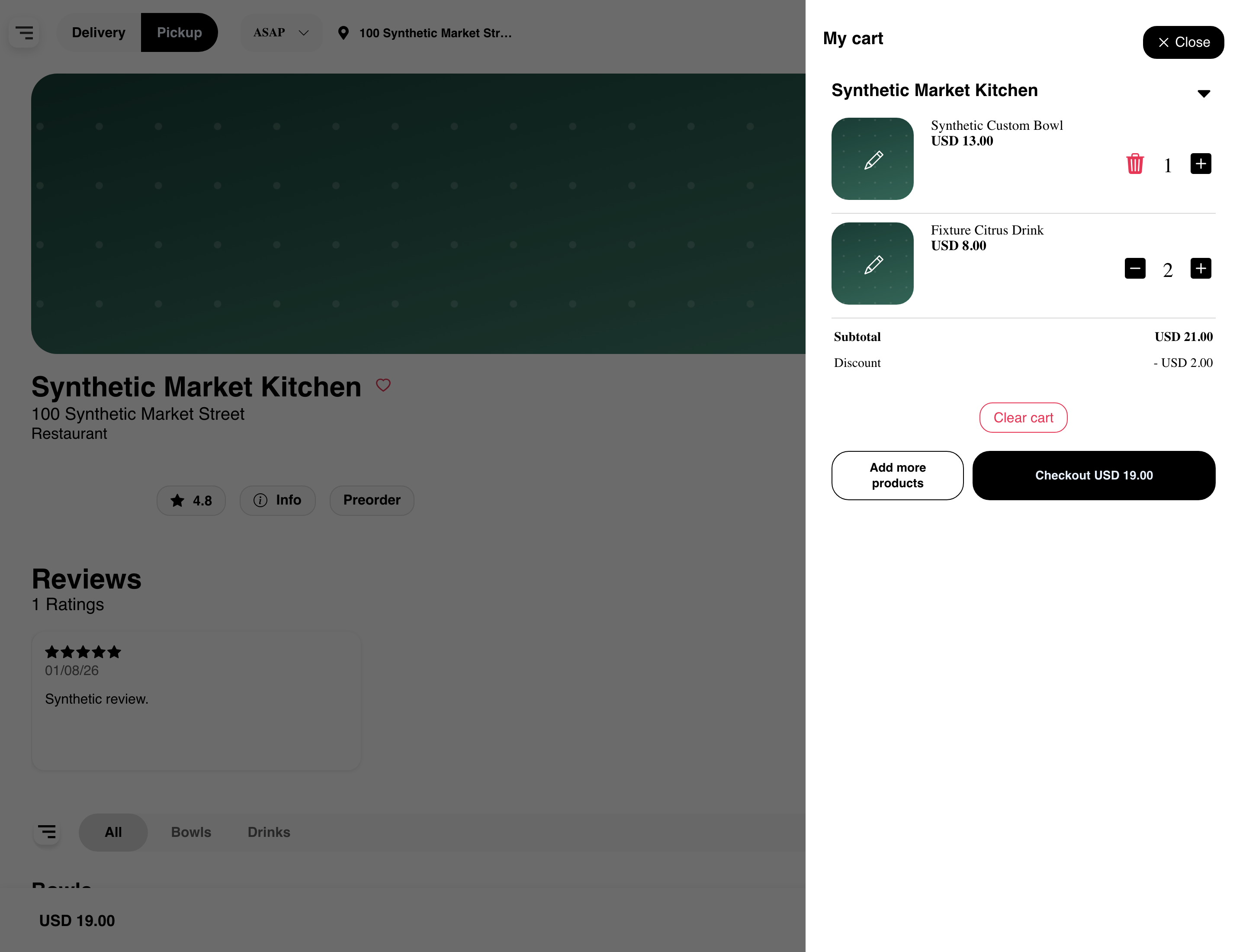The height and width of the screenshot is (952, 1246).
Task: Increase Fixture Citrus Drink quantity
Action: 1200,269
